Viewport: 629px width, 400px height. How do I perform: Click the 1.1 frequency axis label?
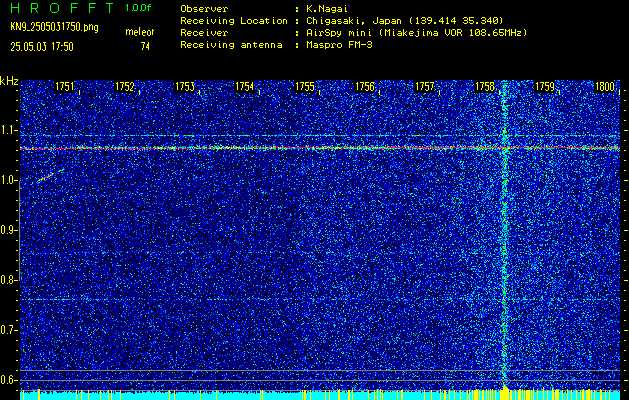(8, 130)
